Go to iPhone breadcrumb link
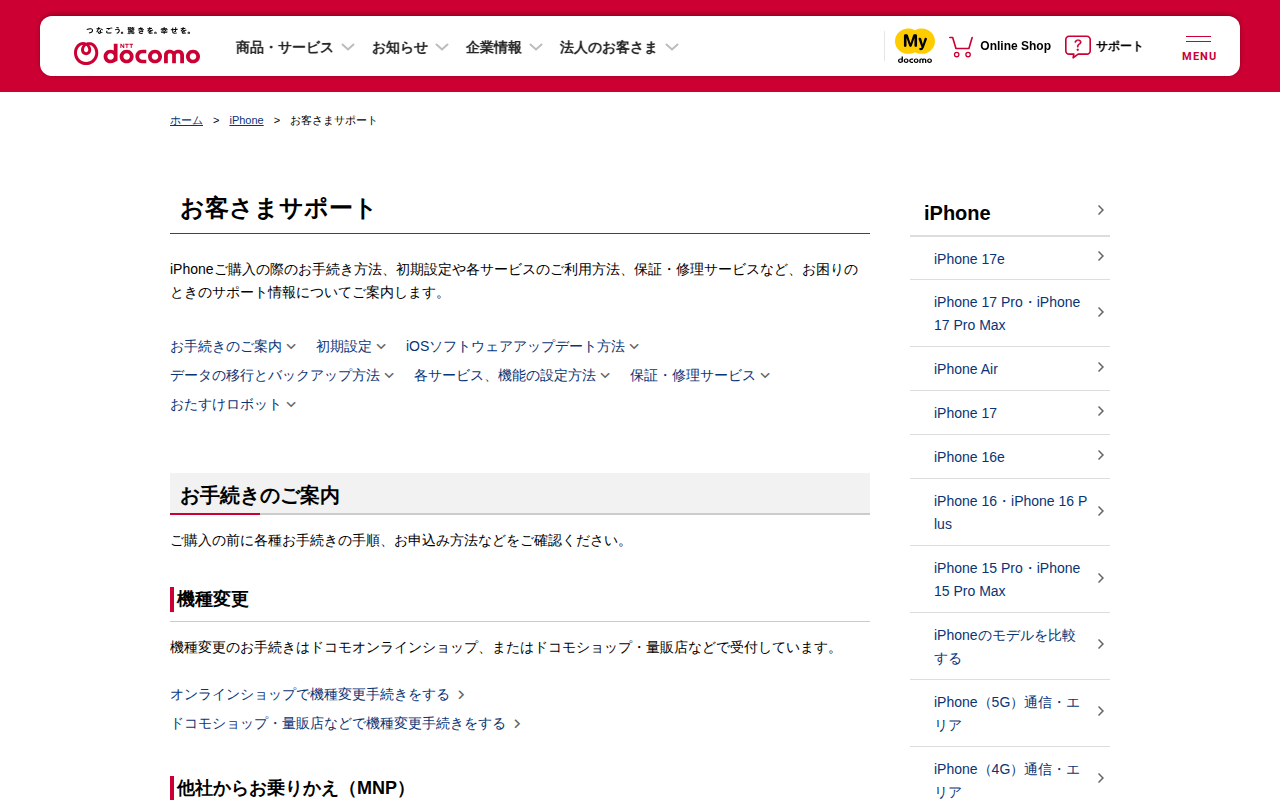The width and height of the screenshot is (1280, 800). pyautogui.click(x=246, y=120)
